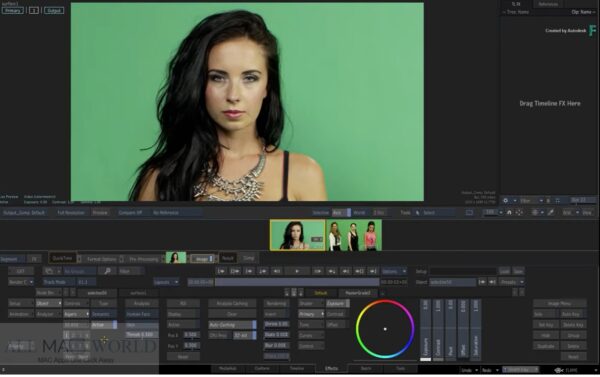Play the clip forward
The height and width of the screenshot is (377, 600).
[297, 271]
